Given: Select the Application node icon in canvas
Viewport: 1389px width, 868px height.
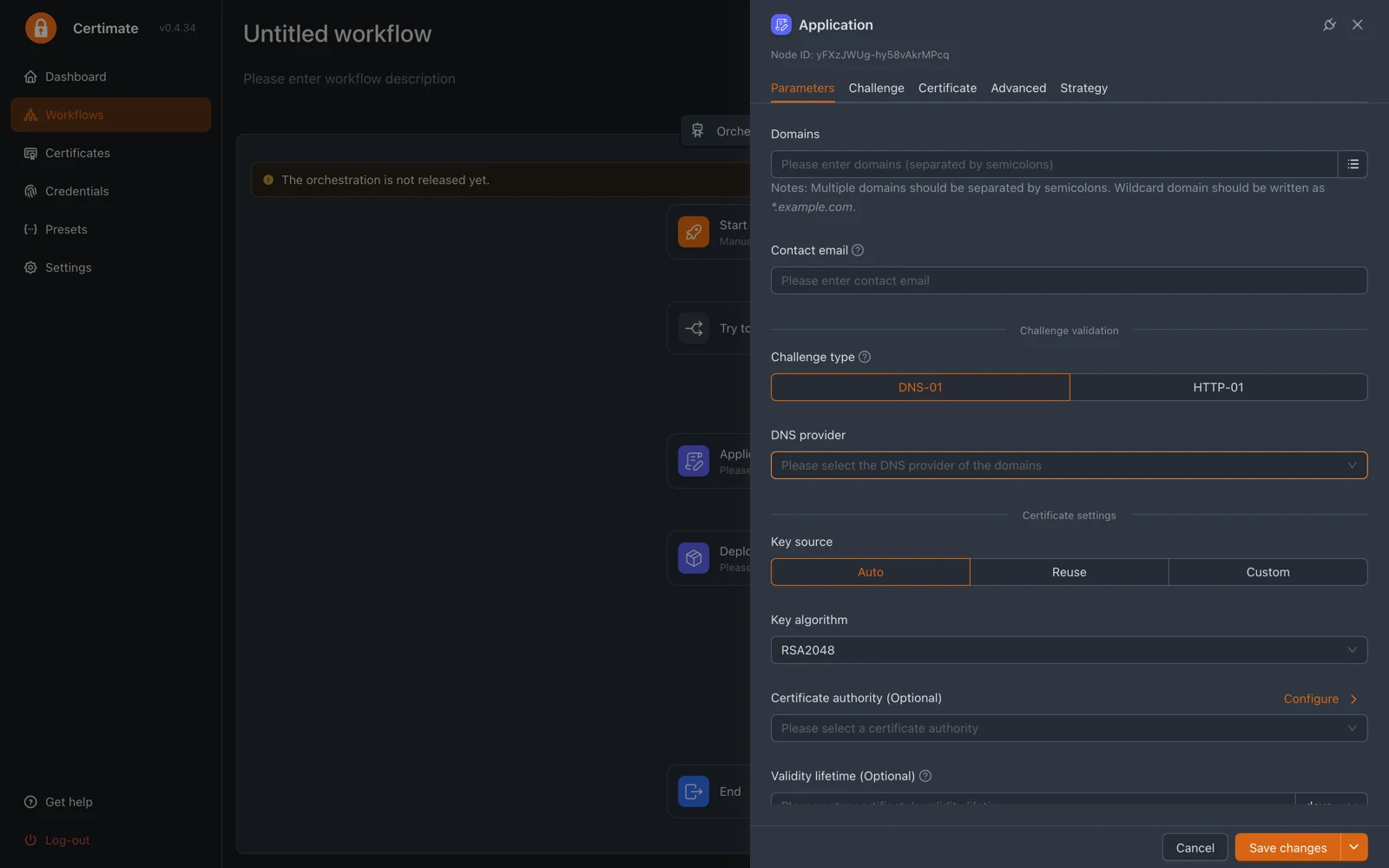Looking at the screenshot, I should click(694, 461).
